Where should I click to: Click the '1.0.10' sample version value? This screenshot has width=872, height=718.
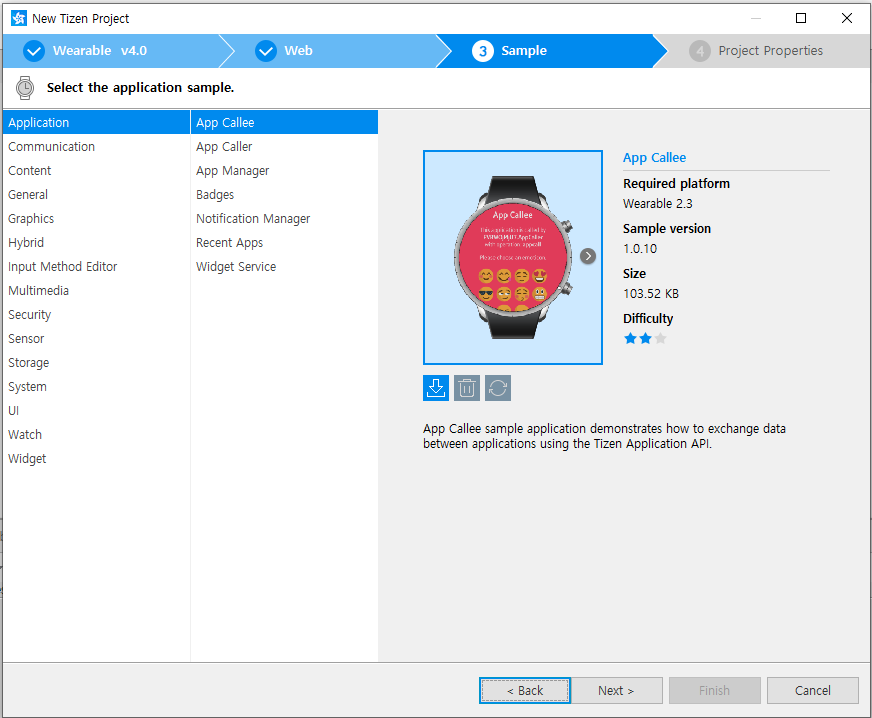(640, 249)
